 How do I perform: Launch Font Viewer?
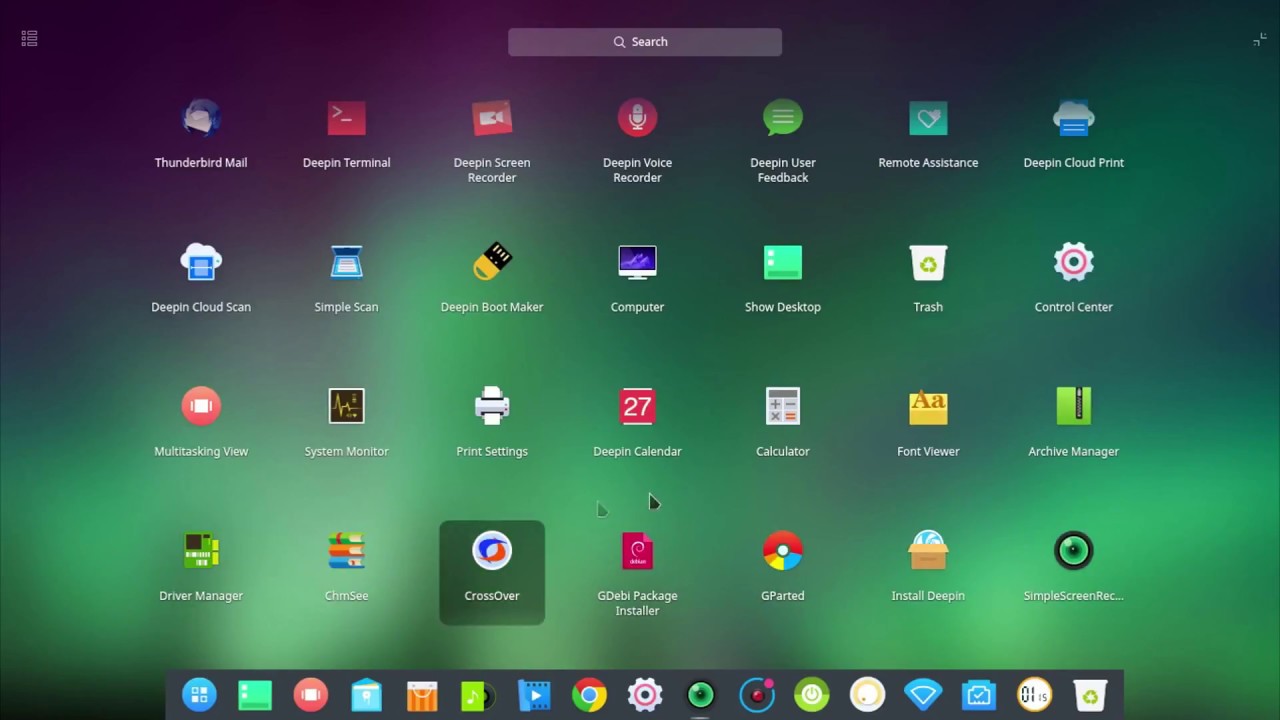[928, 406]
